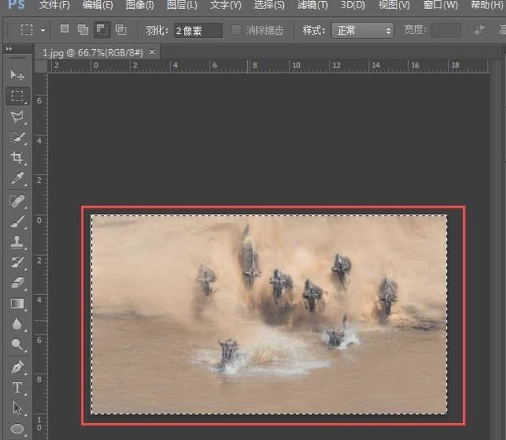This screenshot has height=440, width=506.
Task: Select the Brush tool
Action: (17, 221)
